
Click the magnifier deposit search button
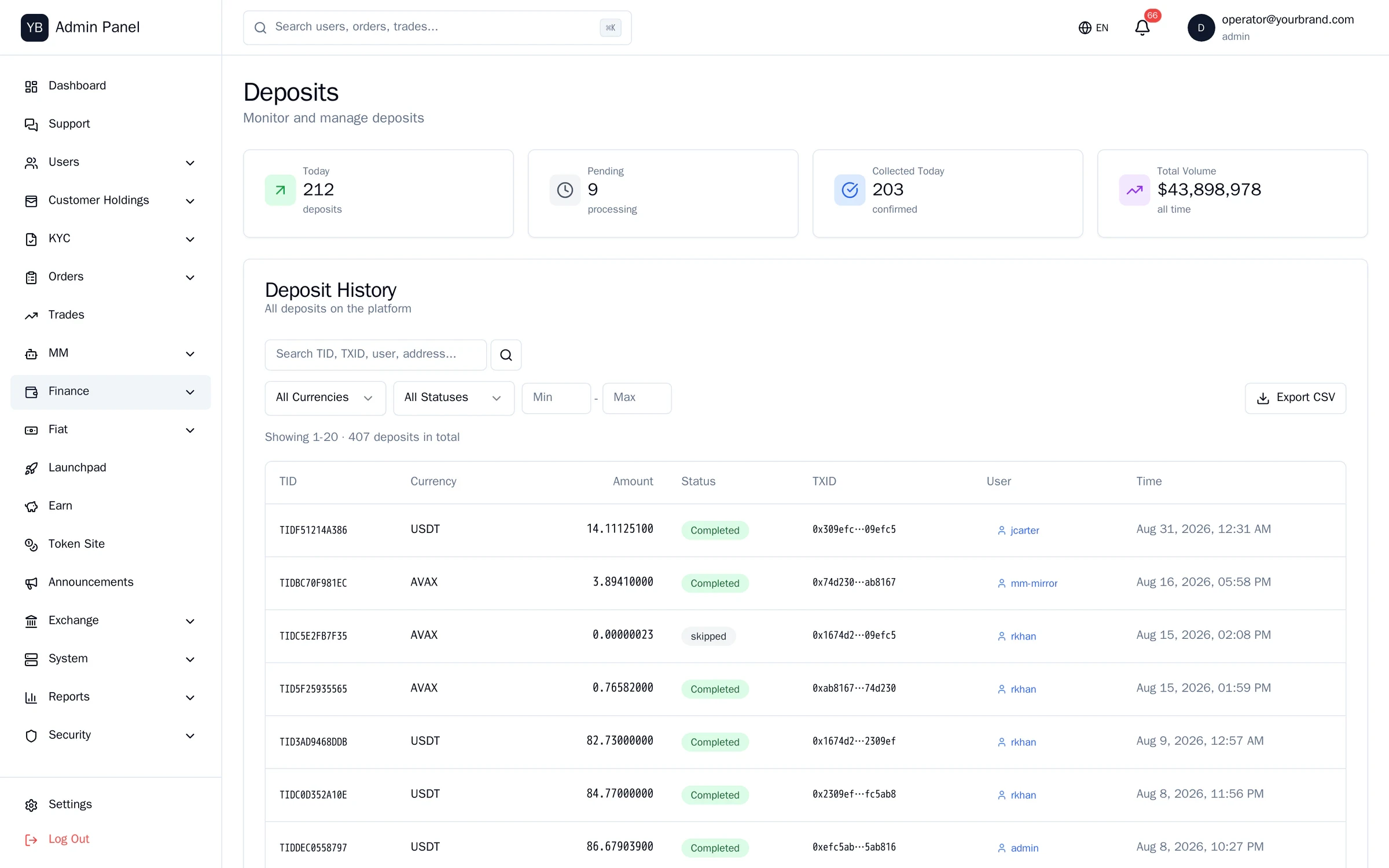[506, 355]
